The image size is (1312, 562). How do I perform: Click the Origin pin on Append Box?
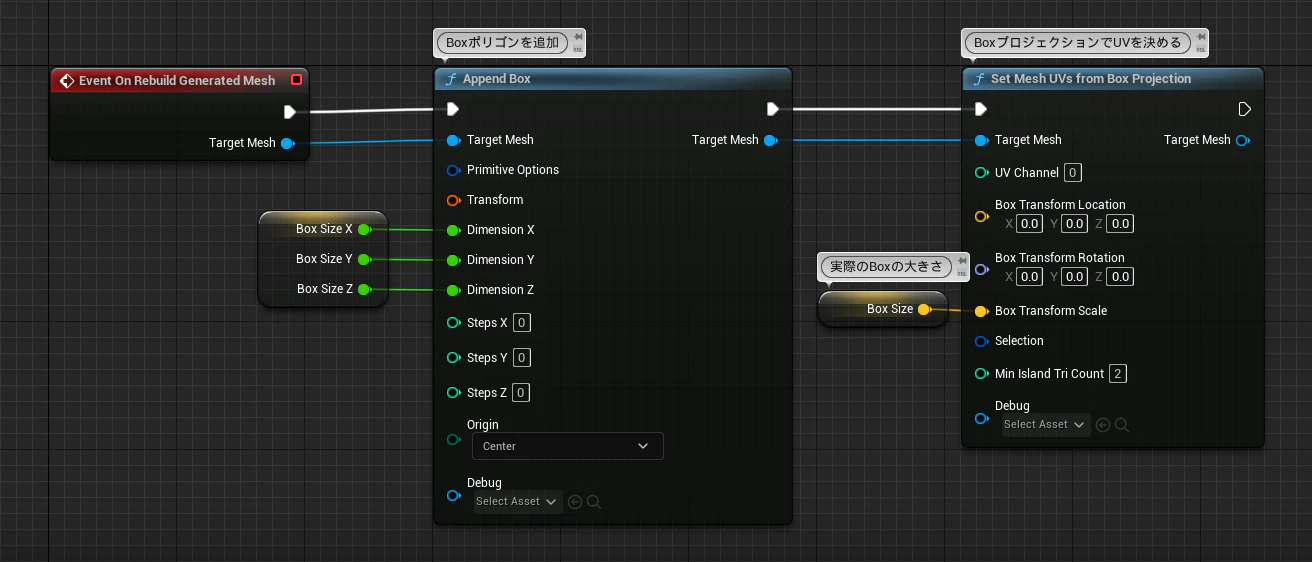(x=453, y=439)
